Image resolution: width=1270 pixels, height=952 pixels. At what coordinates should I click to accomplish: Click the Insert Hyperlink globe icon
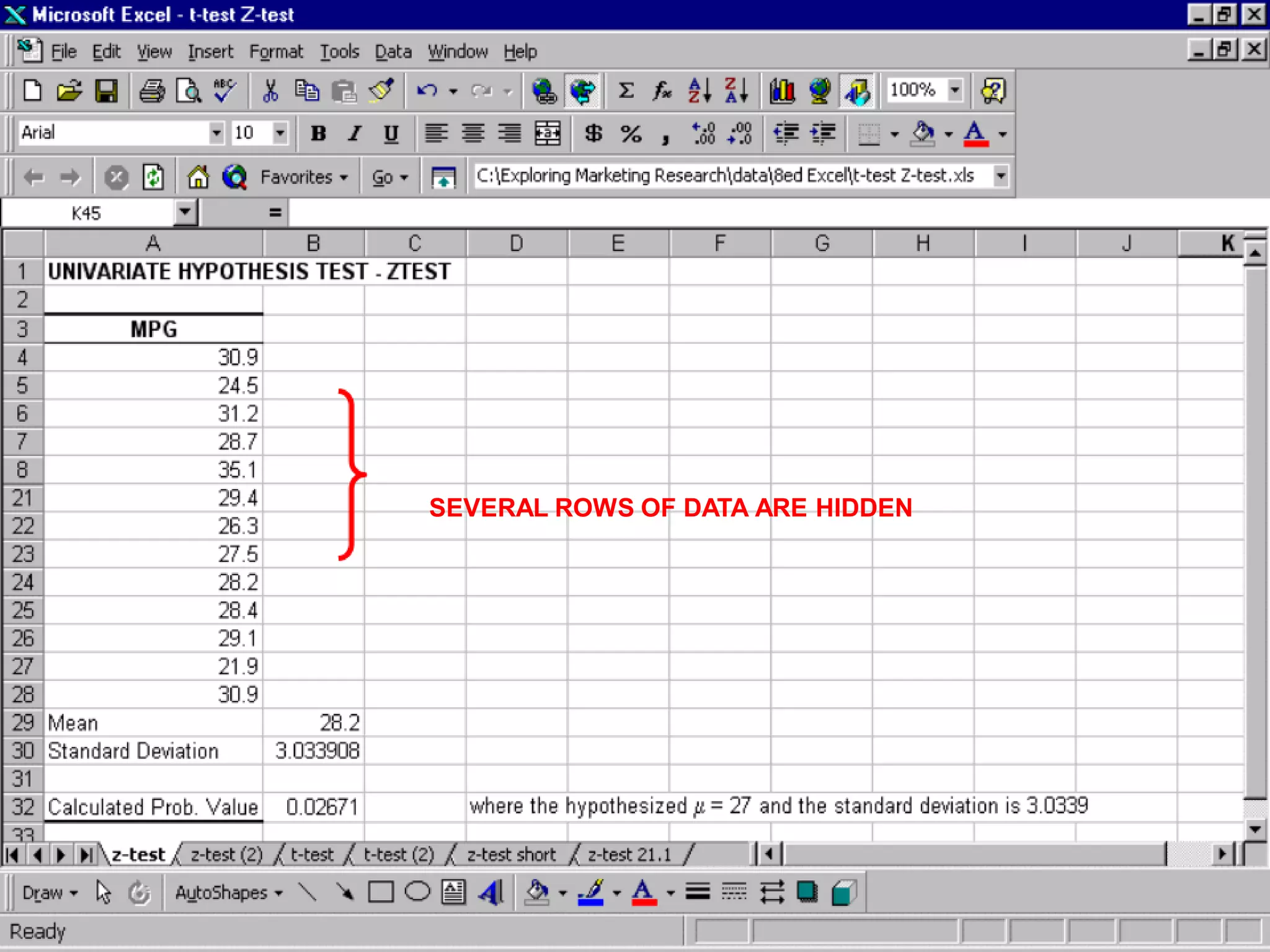[x=544, y=91]
